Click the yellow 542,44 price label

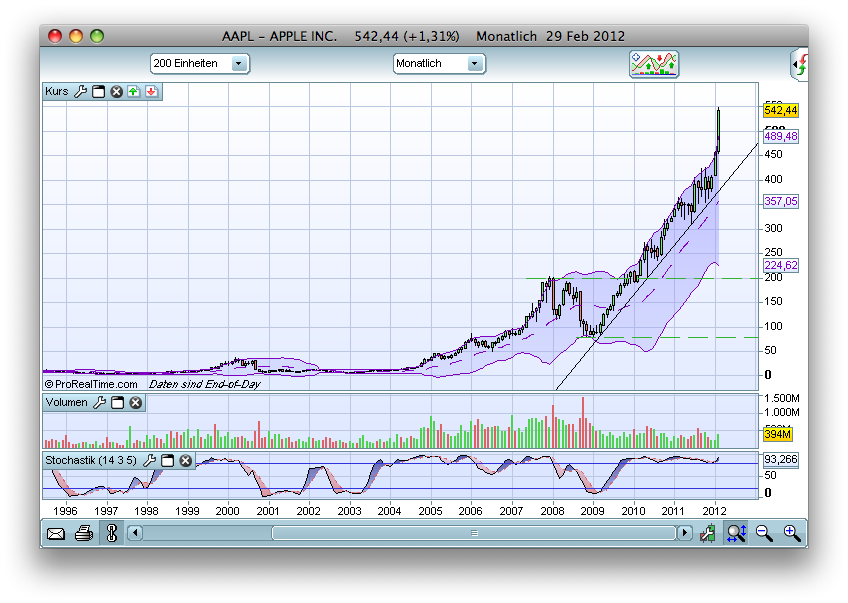780,110
